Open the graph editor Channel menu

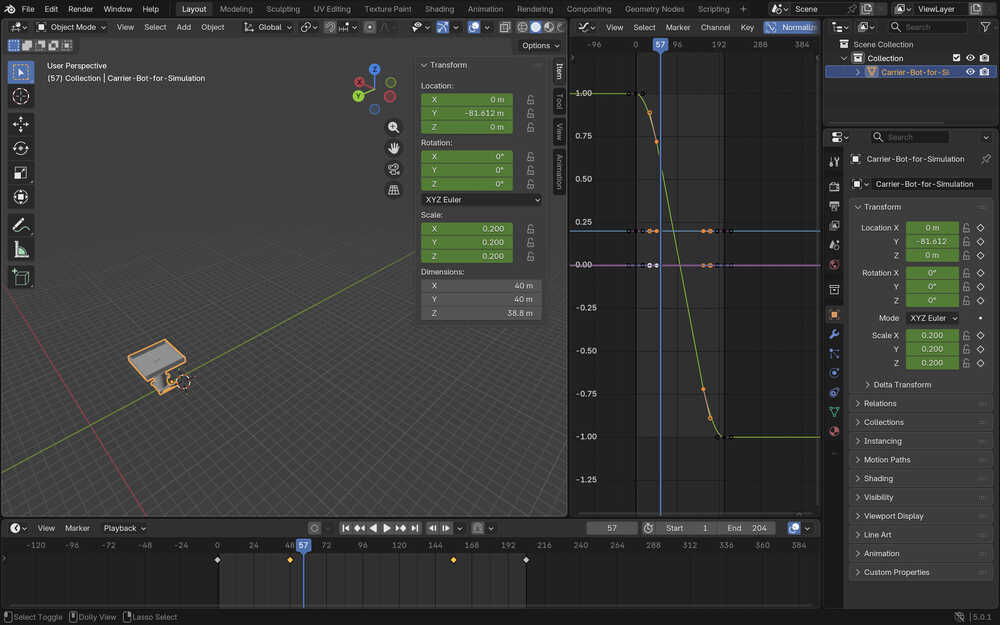click(715, 27)
